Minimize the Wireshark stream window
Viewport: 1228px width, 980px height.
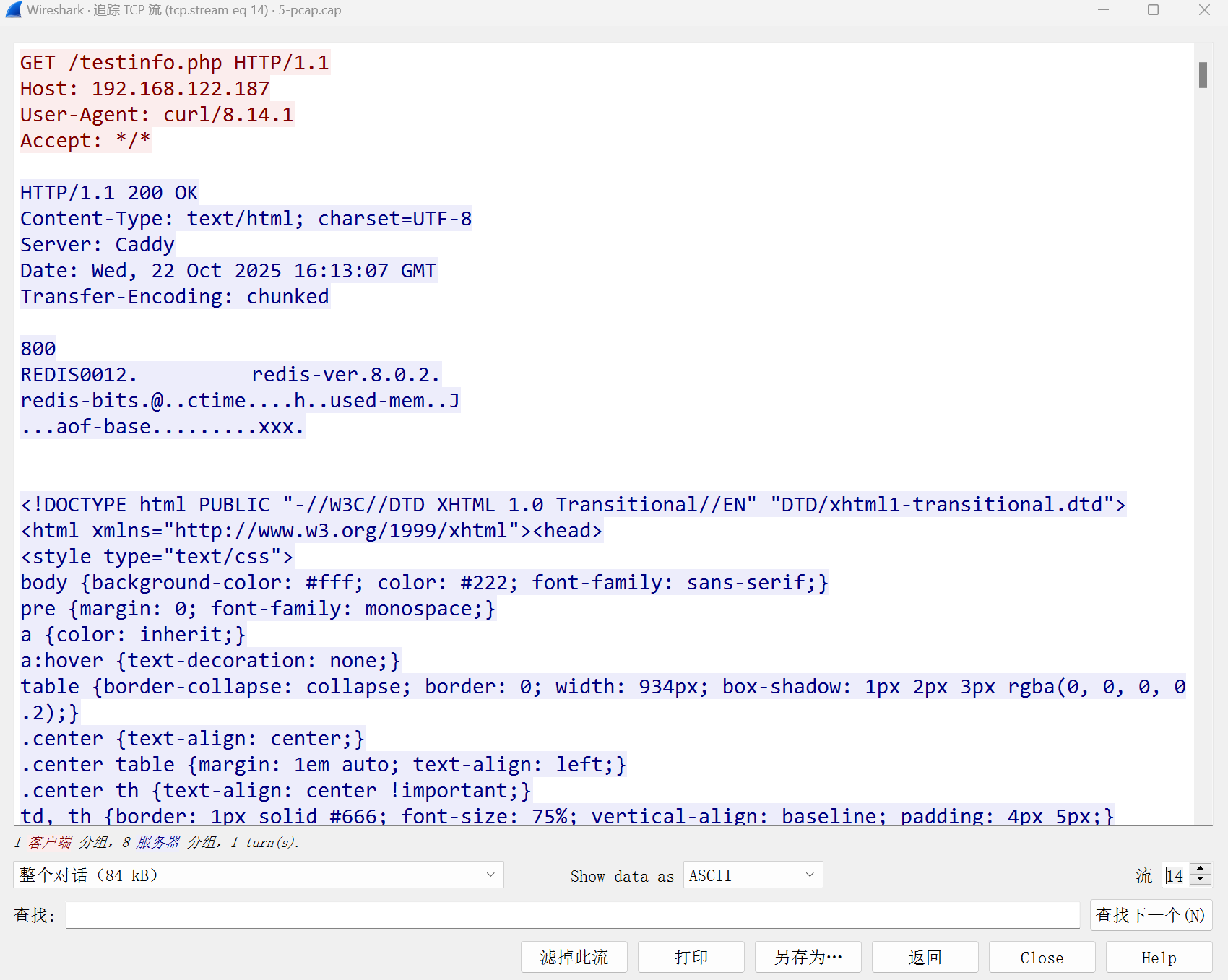pos(1103,10)
